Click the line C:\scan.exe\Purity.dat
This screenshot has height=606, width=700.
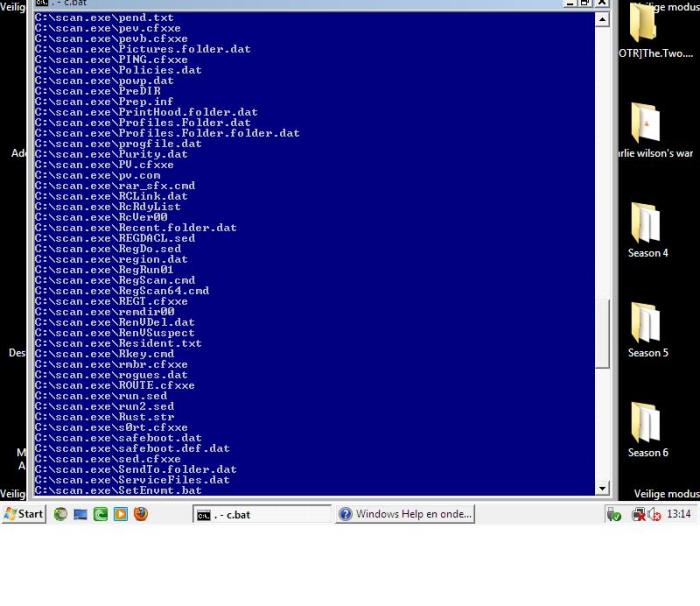click(x=111, y=154)
